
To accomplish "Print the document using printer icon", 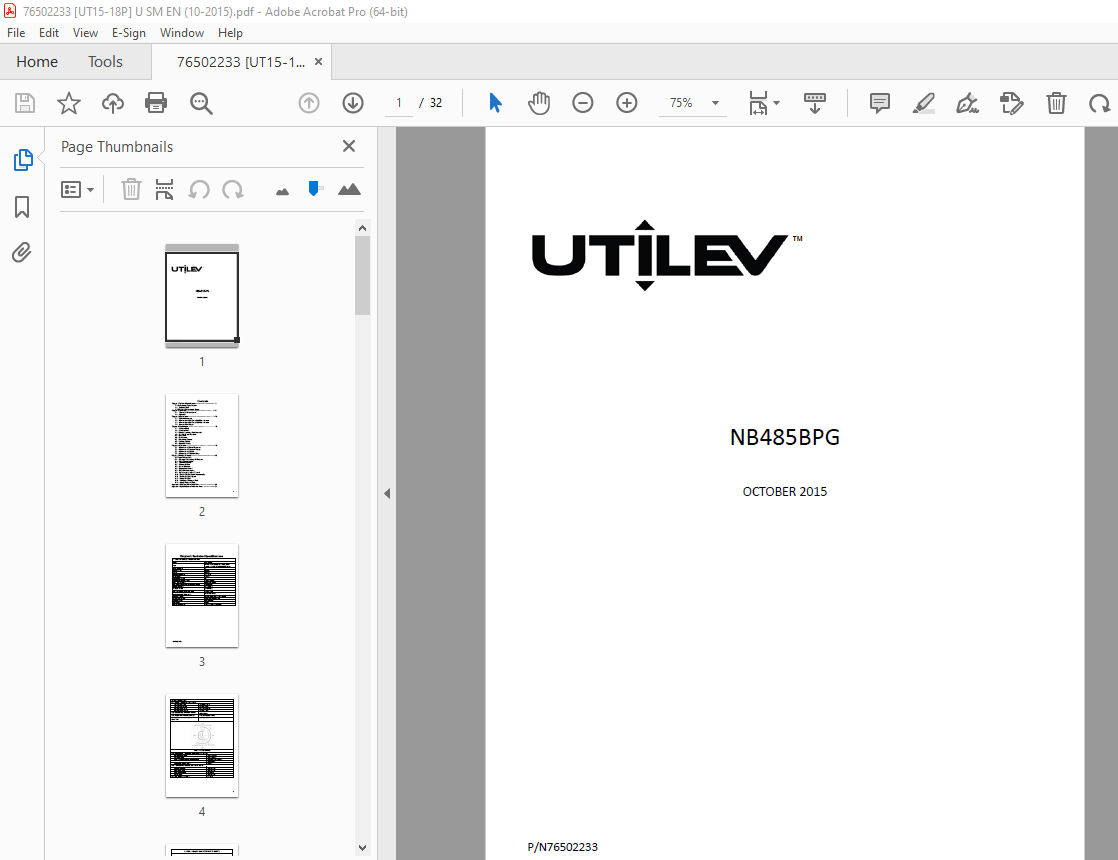I will point(156,103).
